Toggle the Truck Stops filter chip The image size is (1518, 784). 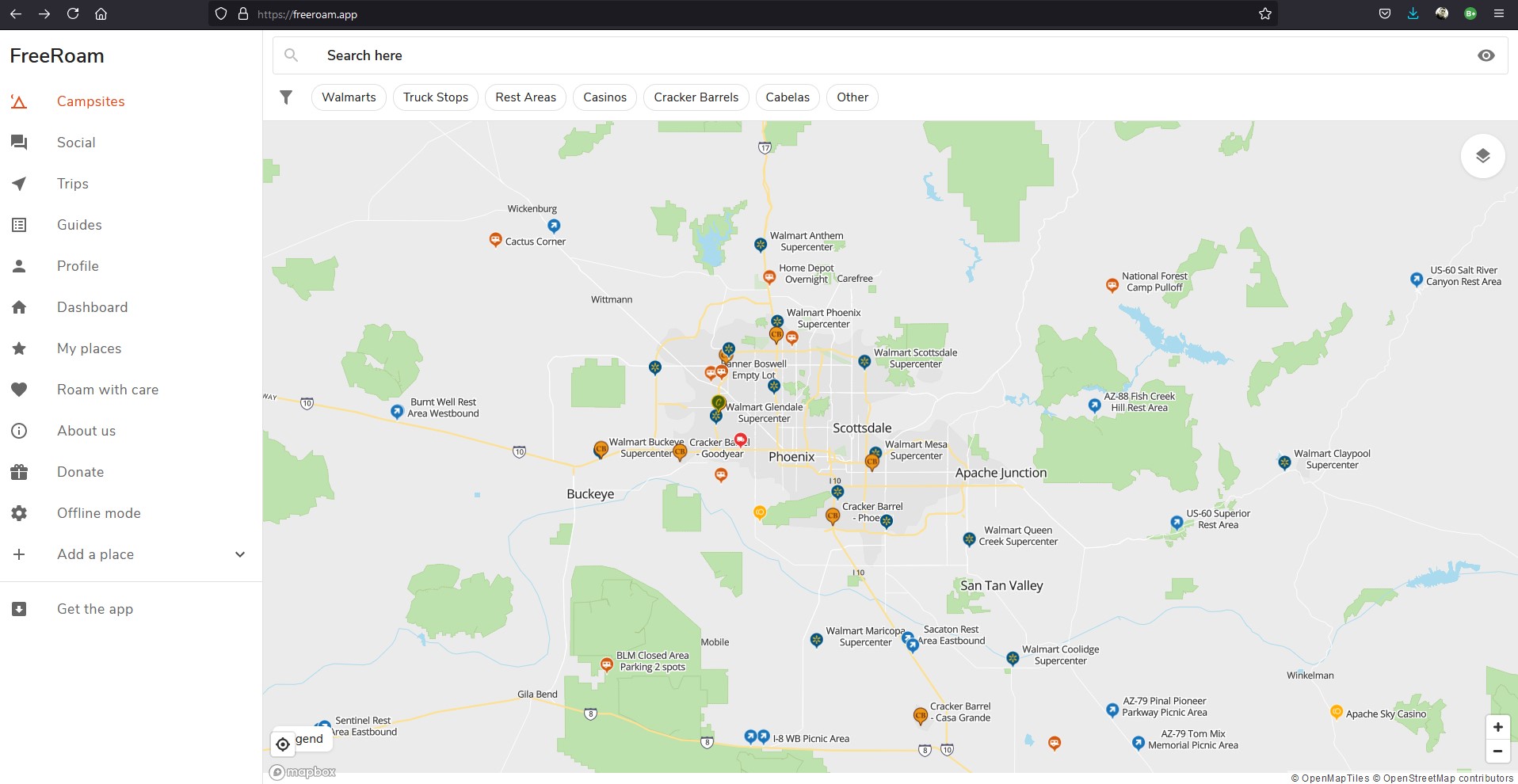pyautogui.click(x=436, y=97)
